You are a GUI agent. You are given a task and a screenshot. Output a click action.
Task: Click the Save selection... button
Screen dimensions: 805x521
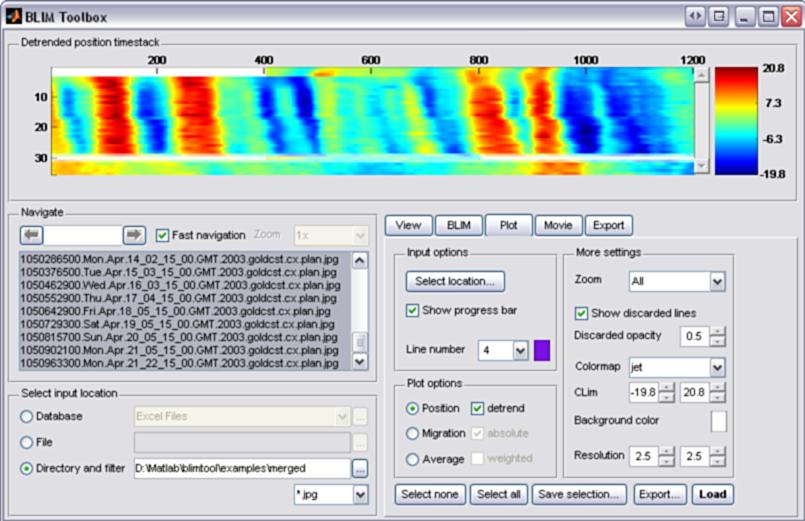579,494
